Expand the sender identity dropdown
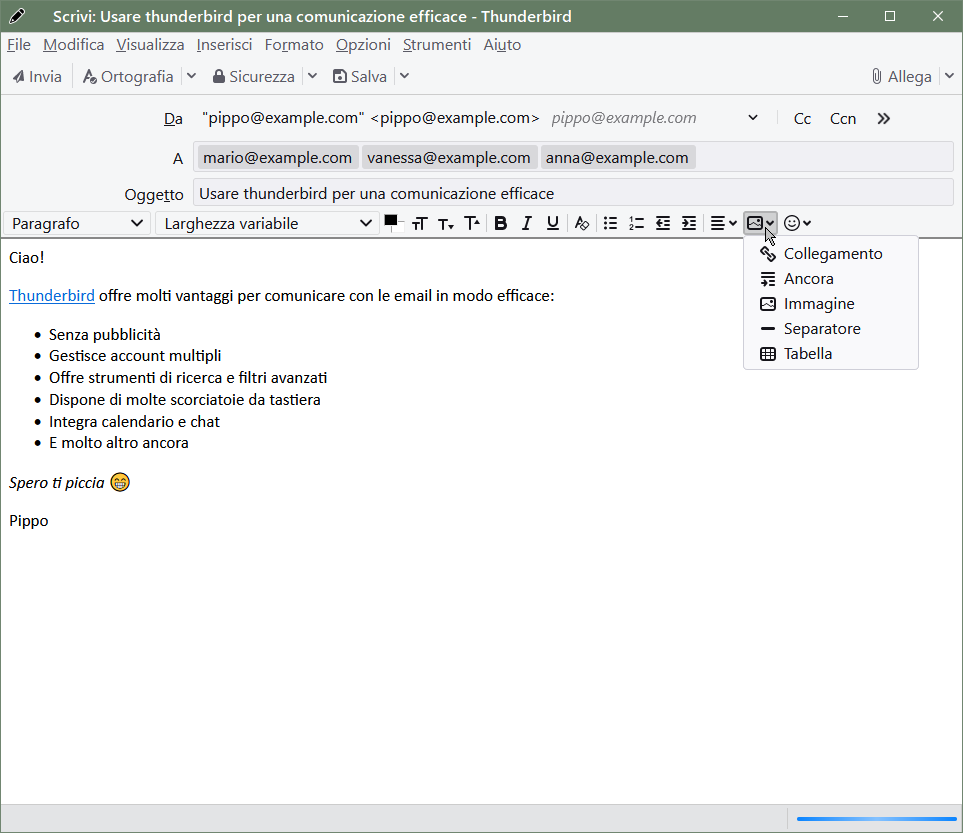The image size is (963, 833). point(753,118)
